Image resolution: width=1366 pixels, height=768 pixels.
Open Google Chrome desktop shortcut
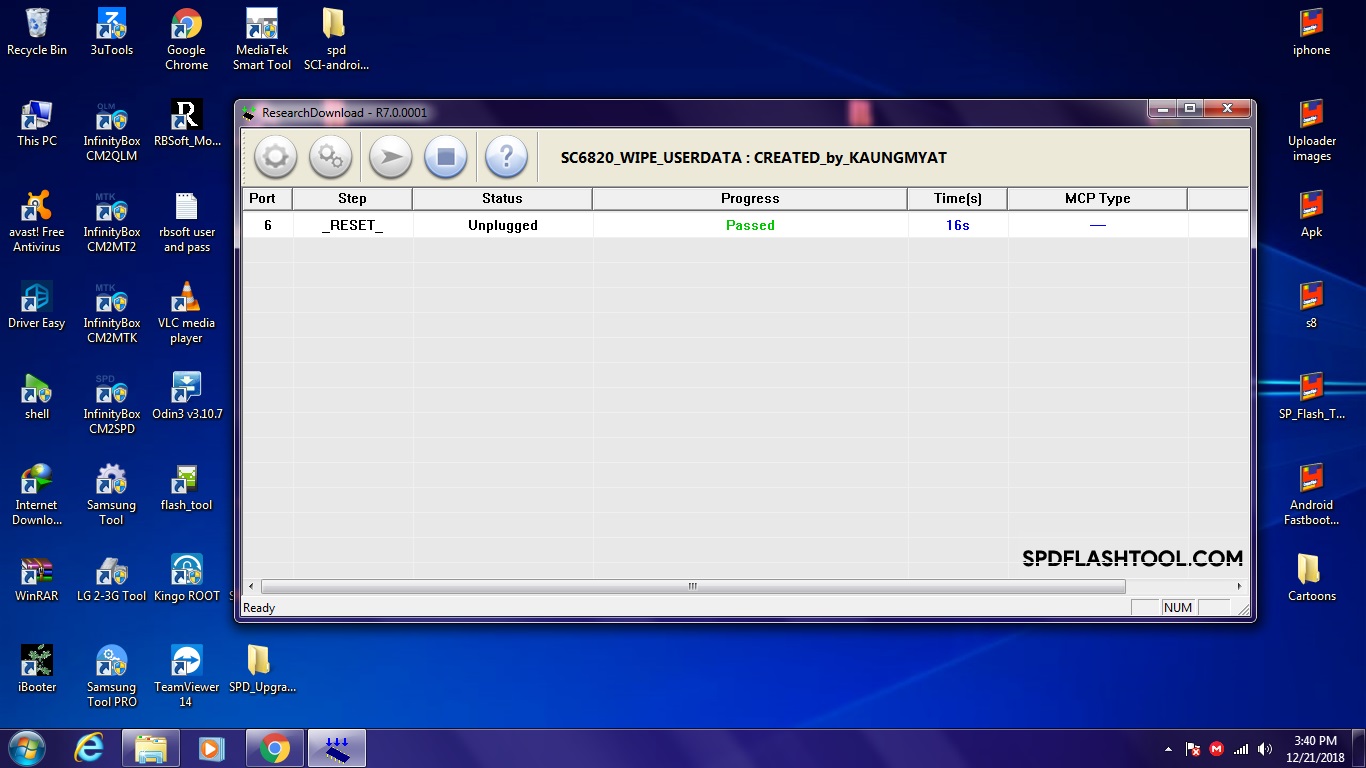point(187,39)
